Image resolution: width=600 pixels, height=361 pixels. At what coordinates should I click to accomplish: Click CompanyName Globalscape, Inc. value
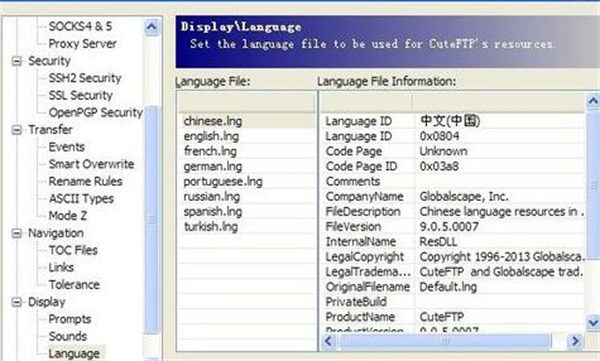[464, 197]
